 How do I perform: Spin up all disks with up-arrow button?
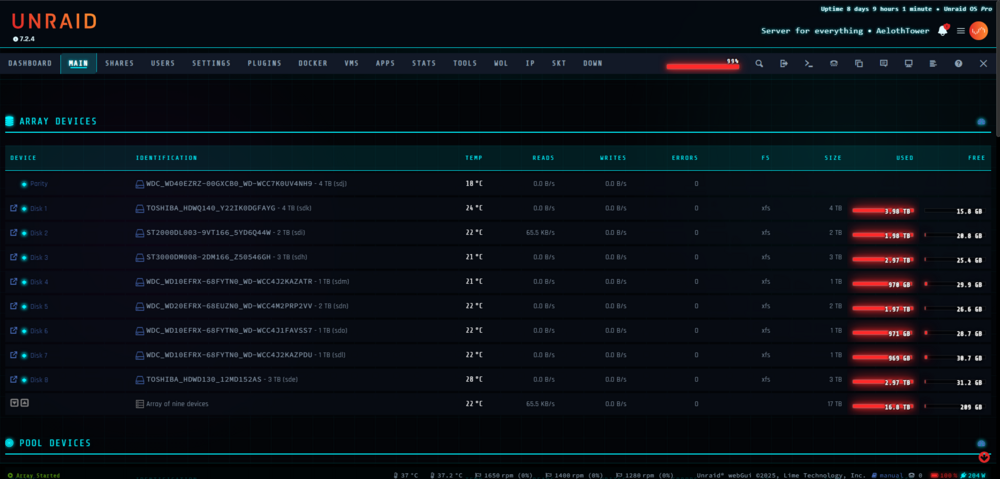(x=24, y=403)
